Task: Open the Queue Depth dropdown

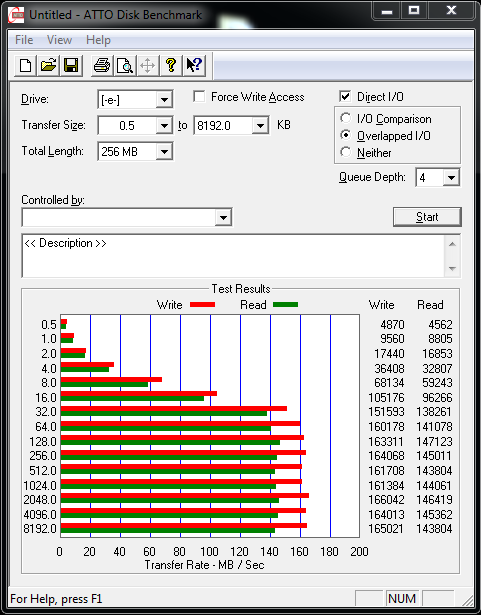Action: click(451, 178)
